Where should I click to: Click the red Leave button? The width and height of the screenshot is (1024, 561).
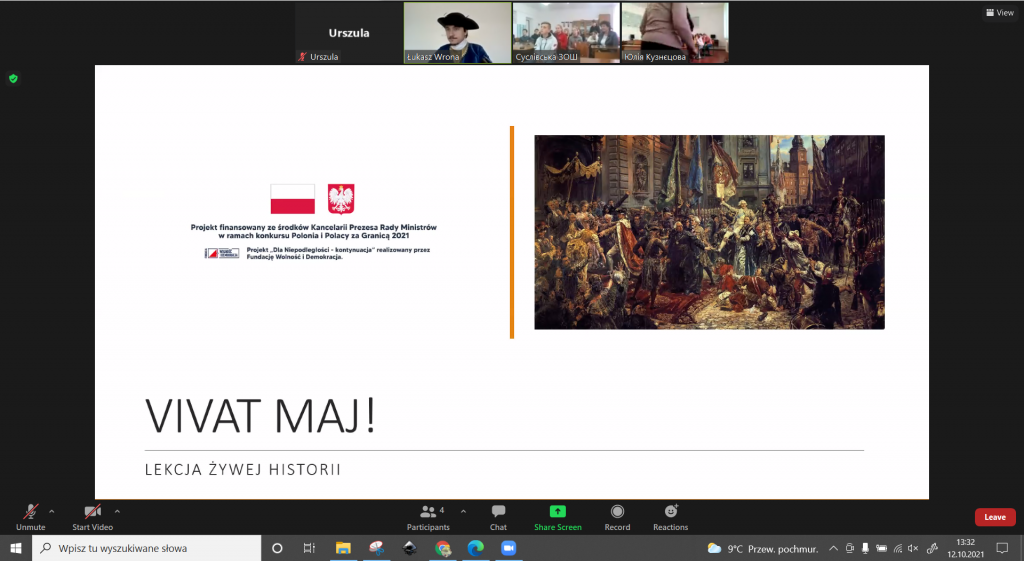coord(994,517)
